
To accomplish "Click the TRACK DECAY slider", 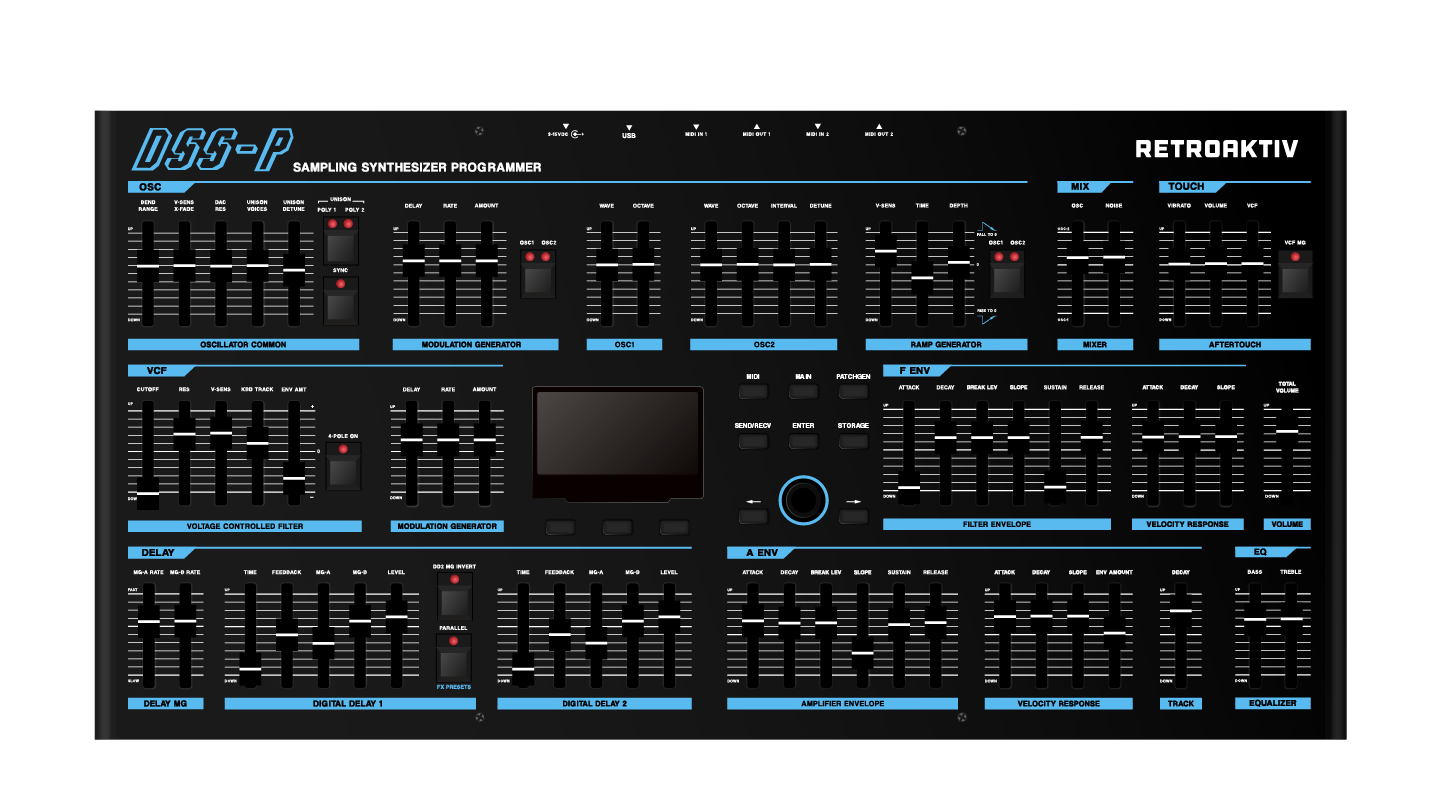I will pyautogui.click(x=1180, y=636).
